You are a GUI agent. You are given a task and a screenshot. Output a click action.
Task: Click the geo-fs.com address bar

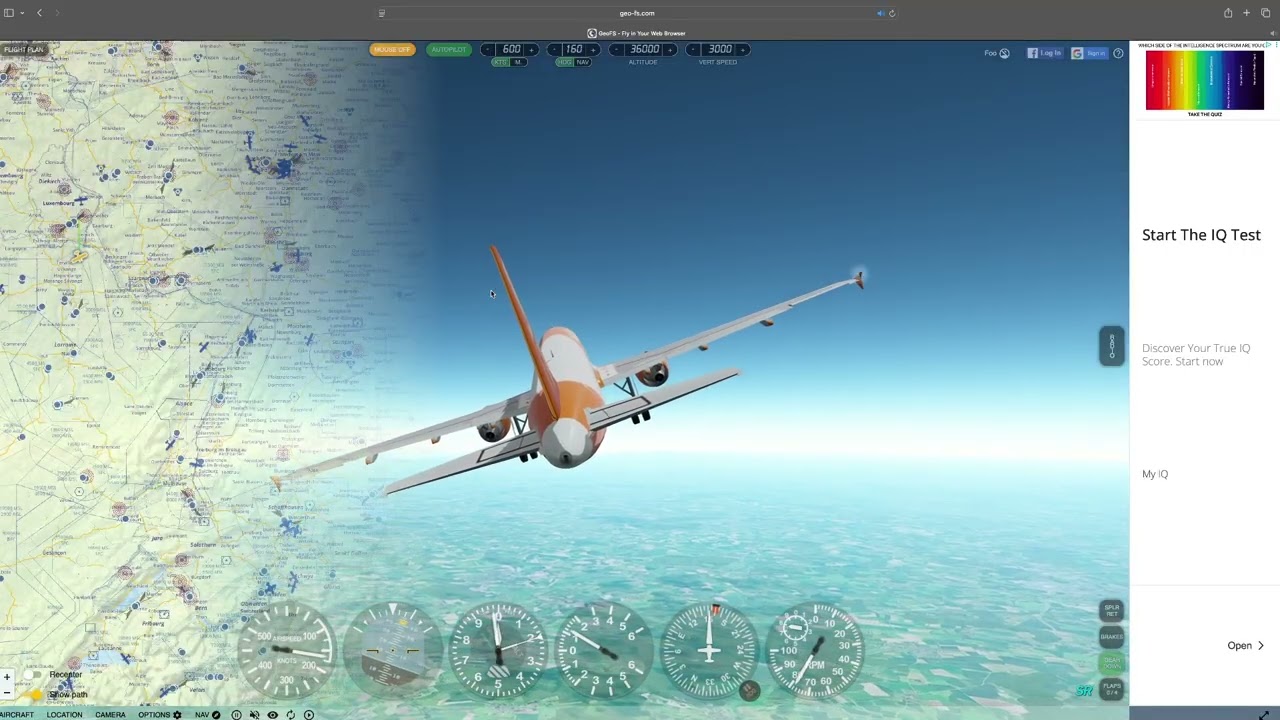click(x=637, y=13)
